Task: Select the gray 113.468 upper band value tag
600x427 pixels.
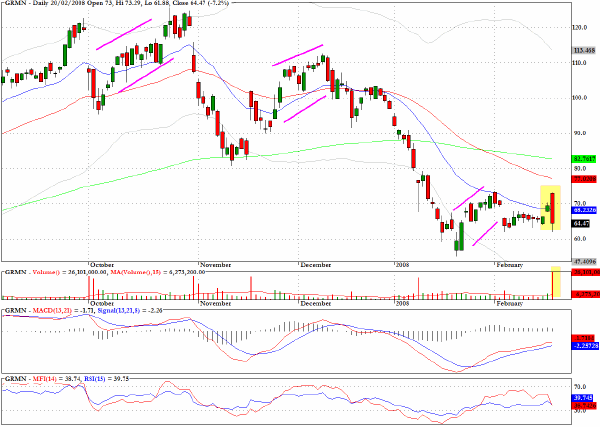Action: point(584,51)
